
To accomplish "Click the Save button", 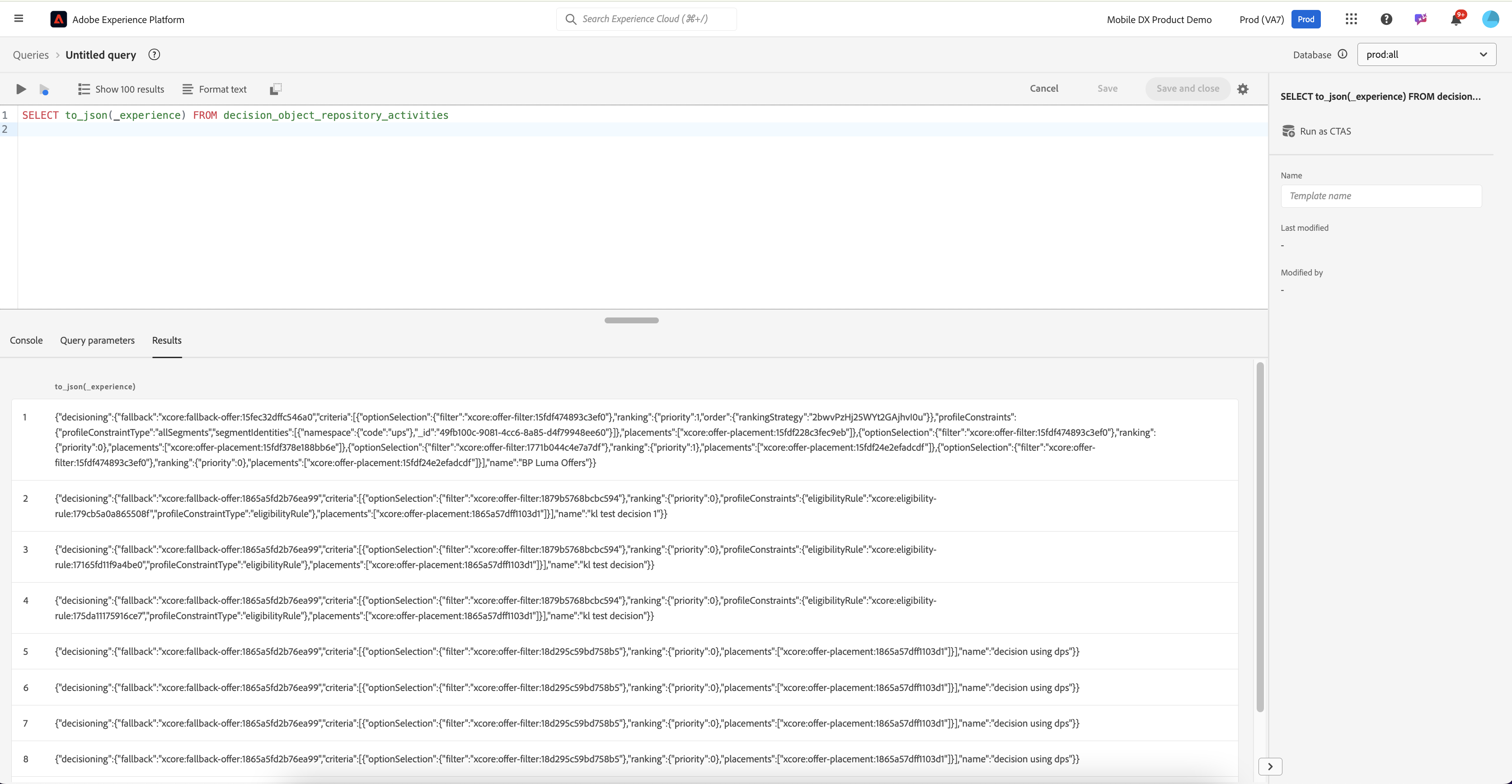I will pyautogui.click(x=1107, y=89).
